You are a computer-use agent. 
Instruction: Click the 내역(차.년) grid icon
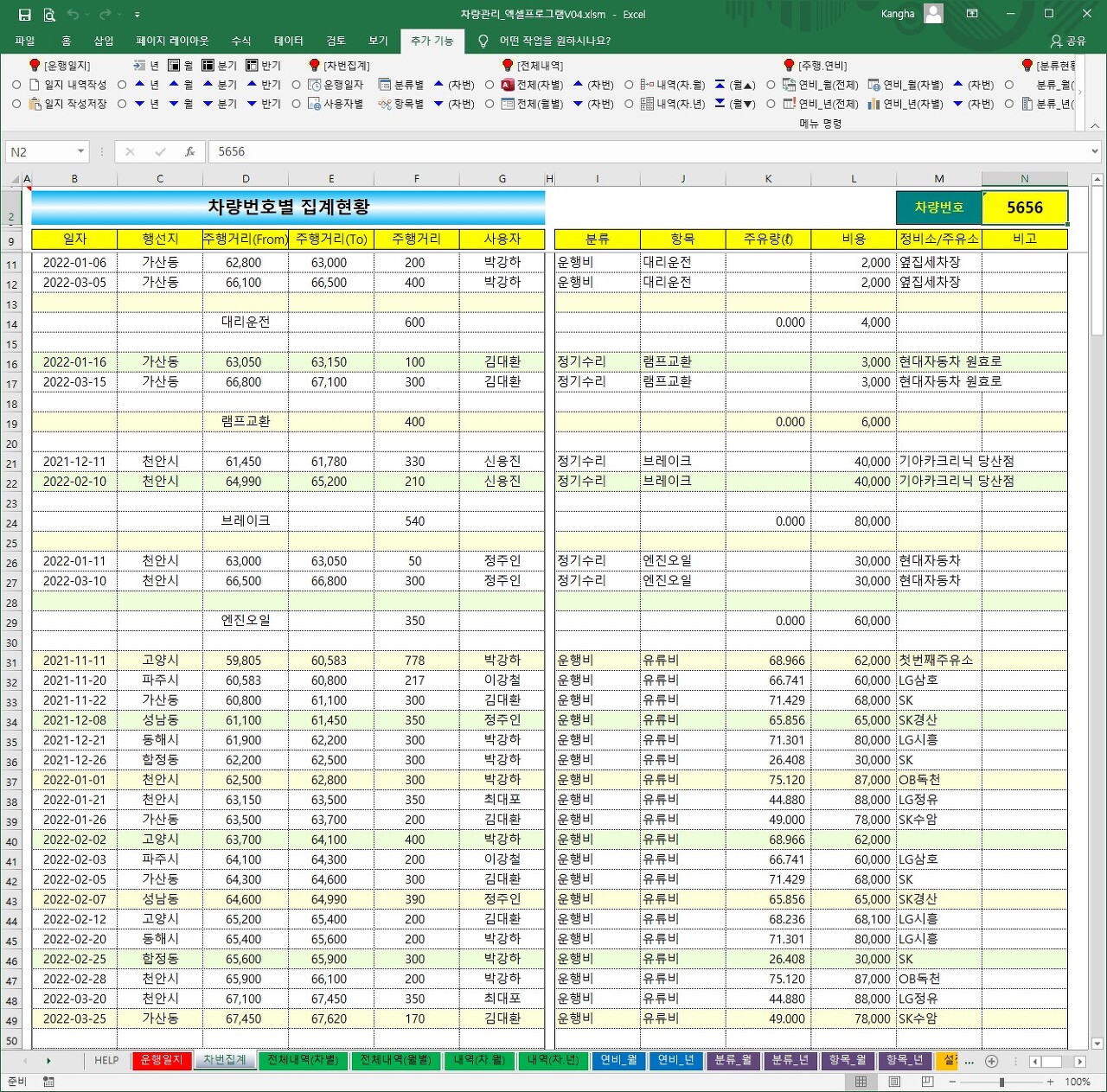(647, 104)
